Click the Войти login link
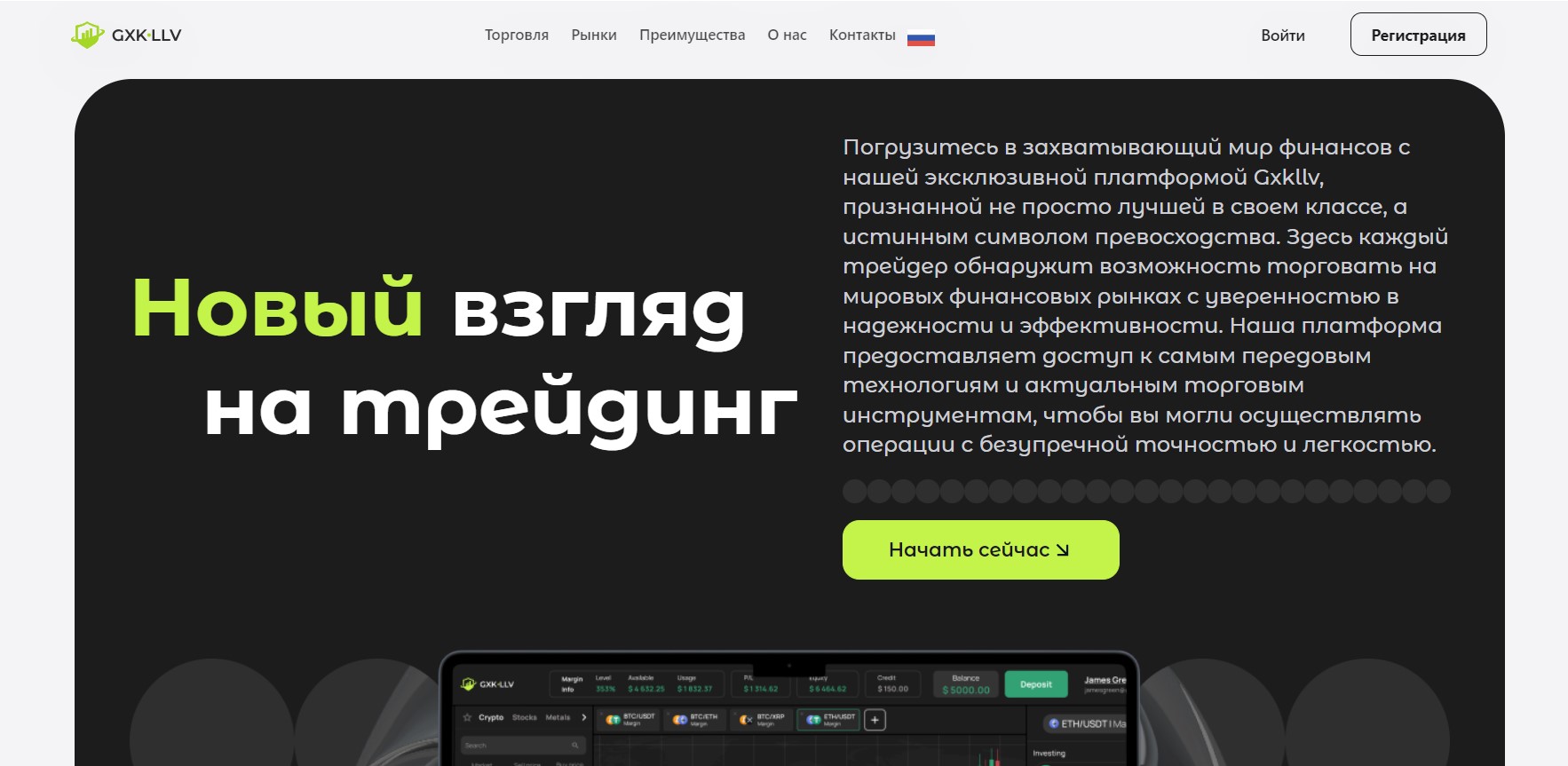The height and width of the screenshot is (766, 1568). [1283, 36]
